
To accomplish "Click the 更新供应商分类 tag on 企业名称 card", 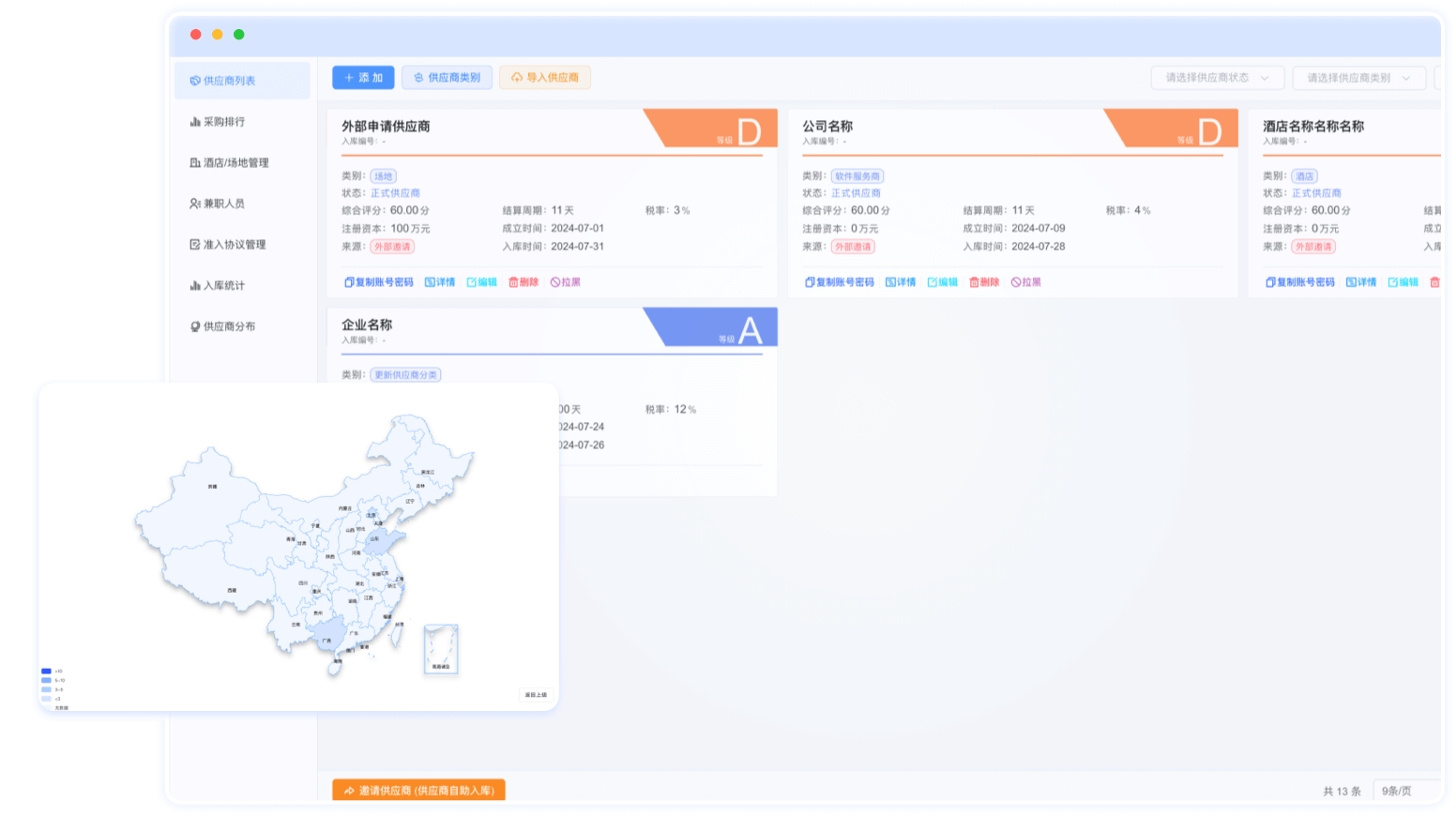I will coord(405,375).
